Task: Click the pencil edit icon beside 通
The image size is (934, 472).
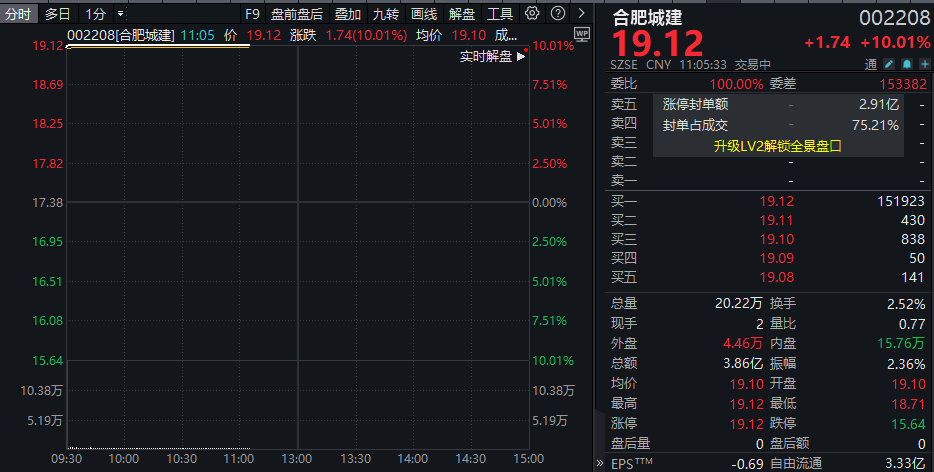Action: [x=889, y=64]
